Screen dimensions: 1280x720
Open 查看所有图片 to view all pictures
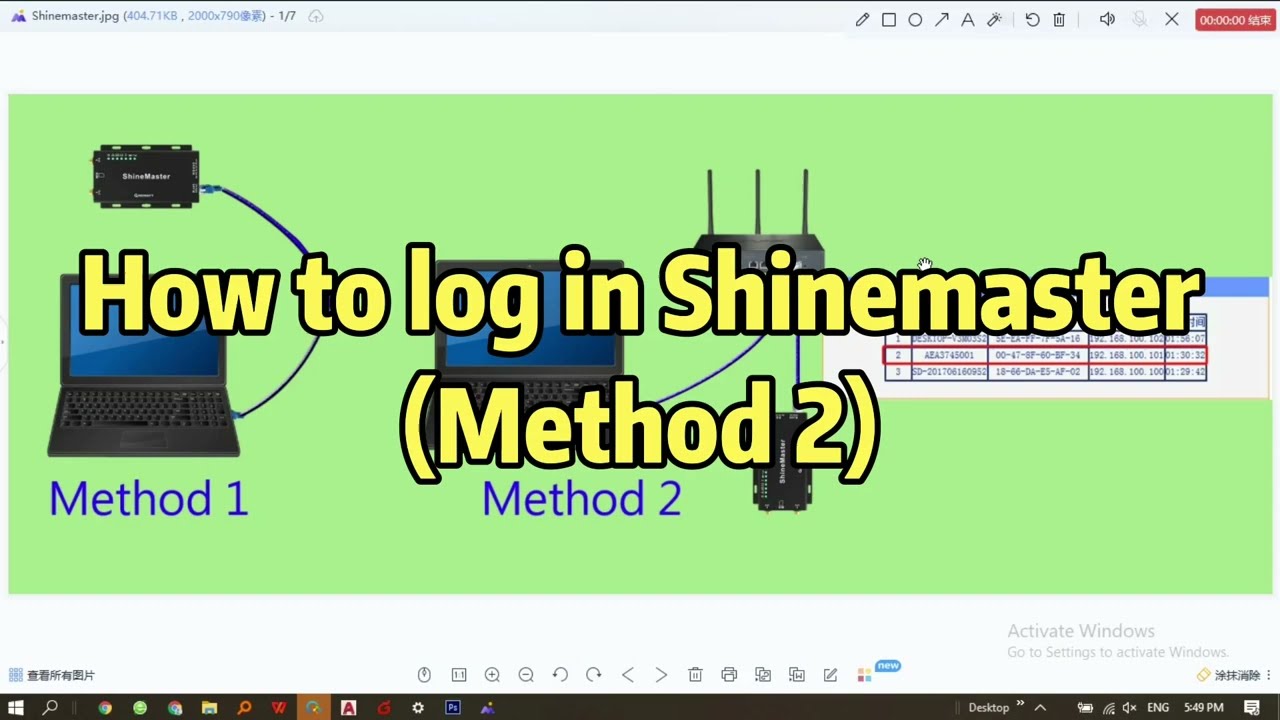point(52,675)
